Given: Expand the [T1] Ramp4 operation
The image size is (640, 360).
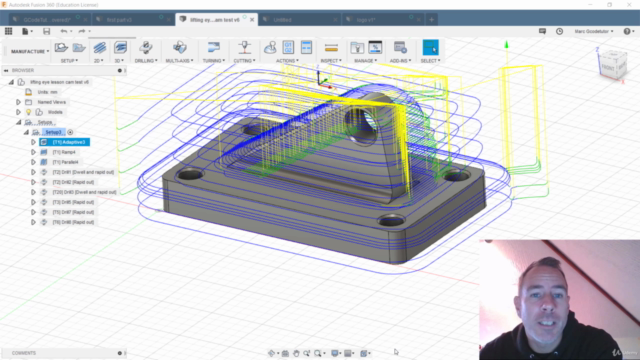Looking at the screenshot, I should pyautogui.click(x=33, y=152).
